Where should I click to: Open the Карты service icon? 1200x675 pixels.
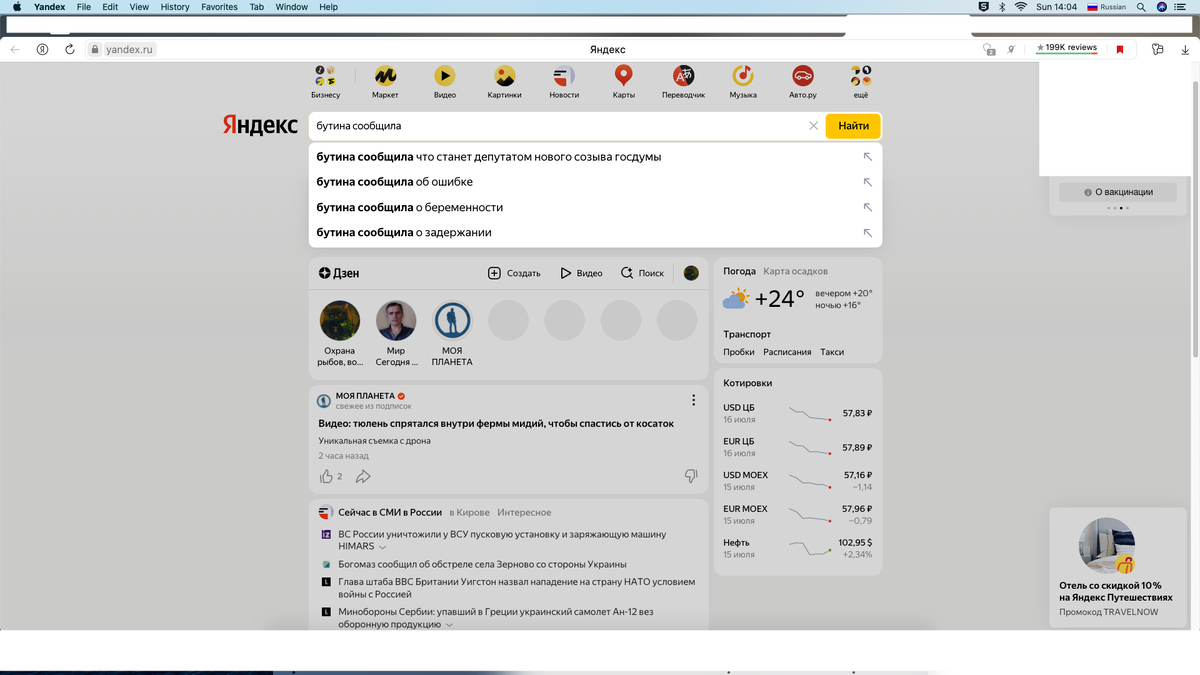coord(623,76)
